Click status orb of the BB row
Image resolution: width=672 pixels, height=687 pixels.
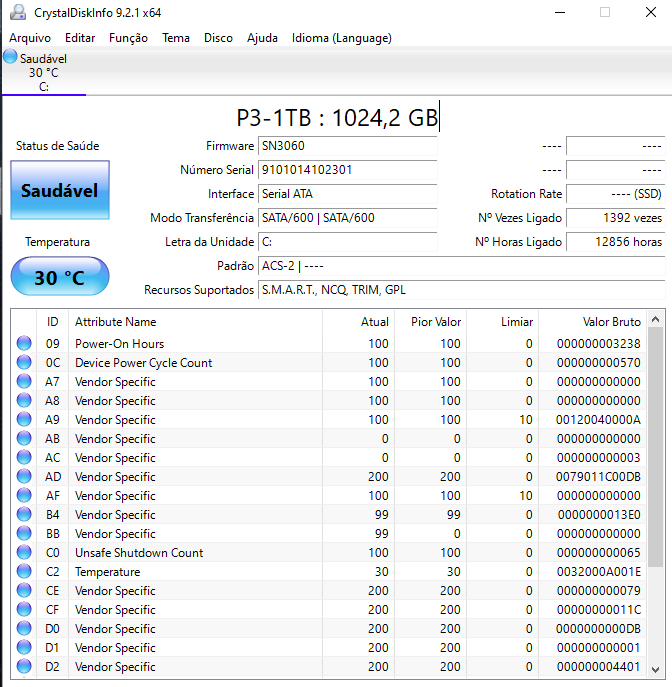[x=24, y=534]
